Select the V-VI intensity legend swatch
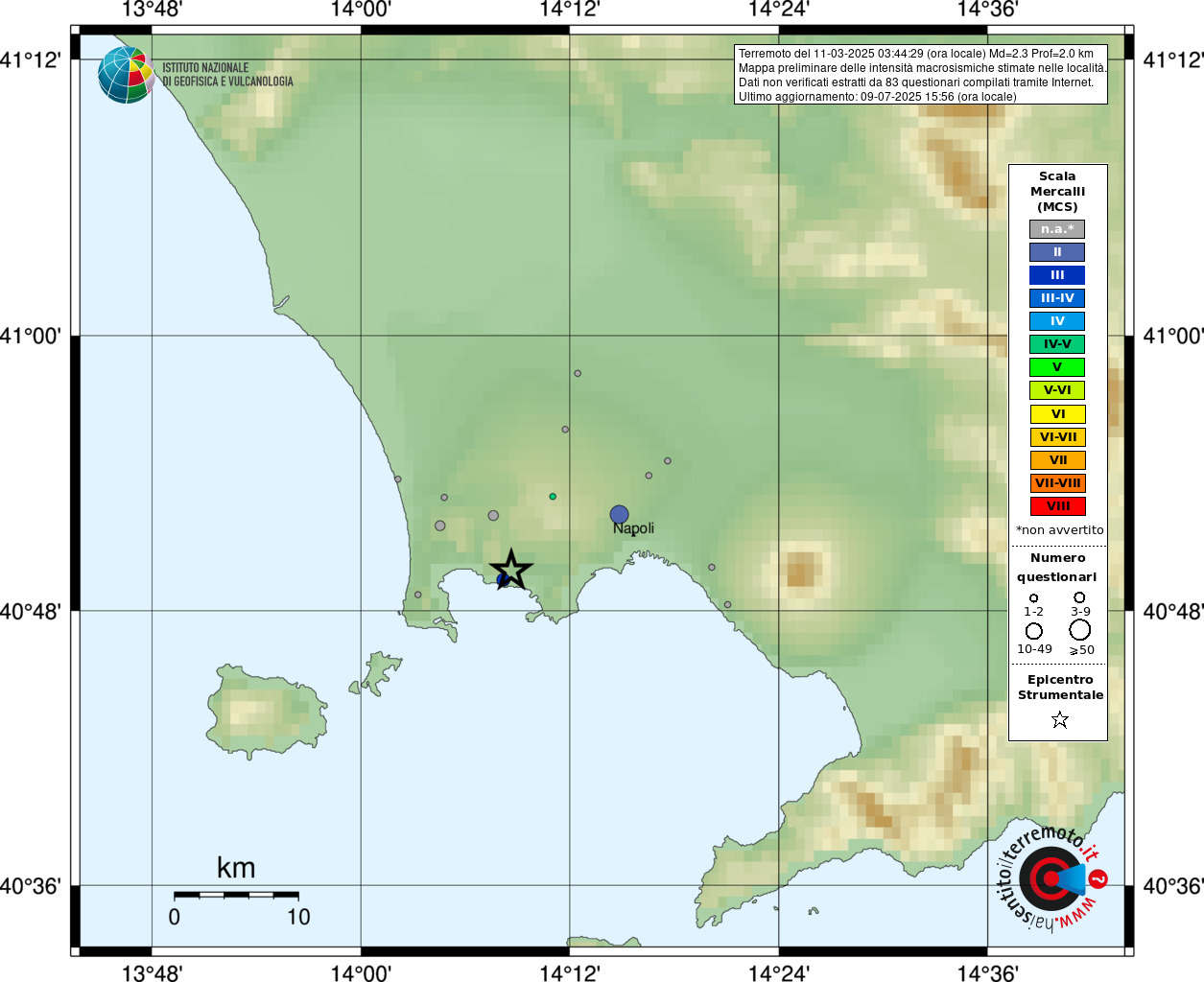The image size is (1204, 982). click(1057, 390)
